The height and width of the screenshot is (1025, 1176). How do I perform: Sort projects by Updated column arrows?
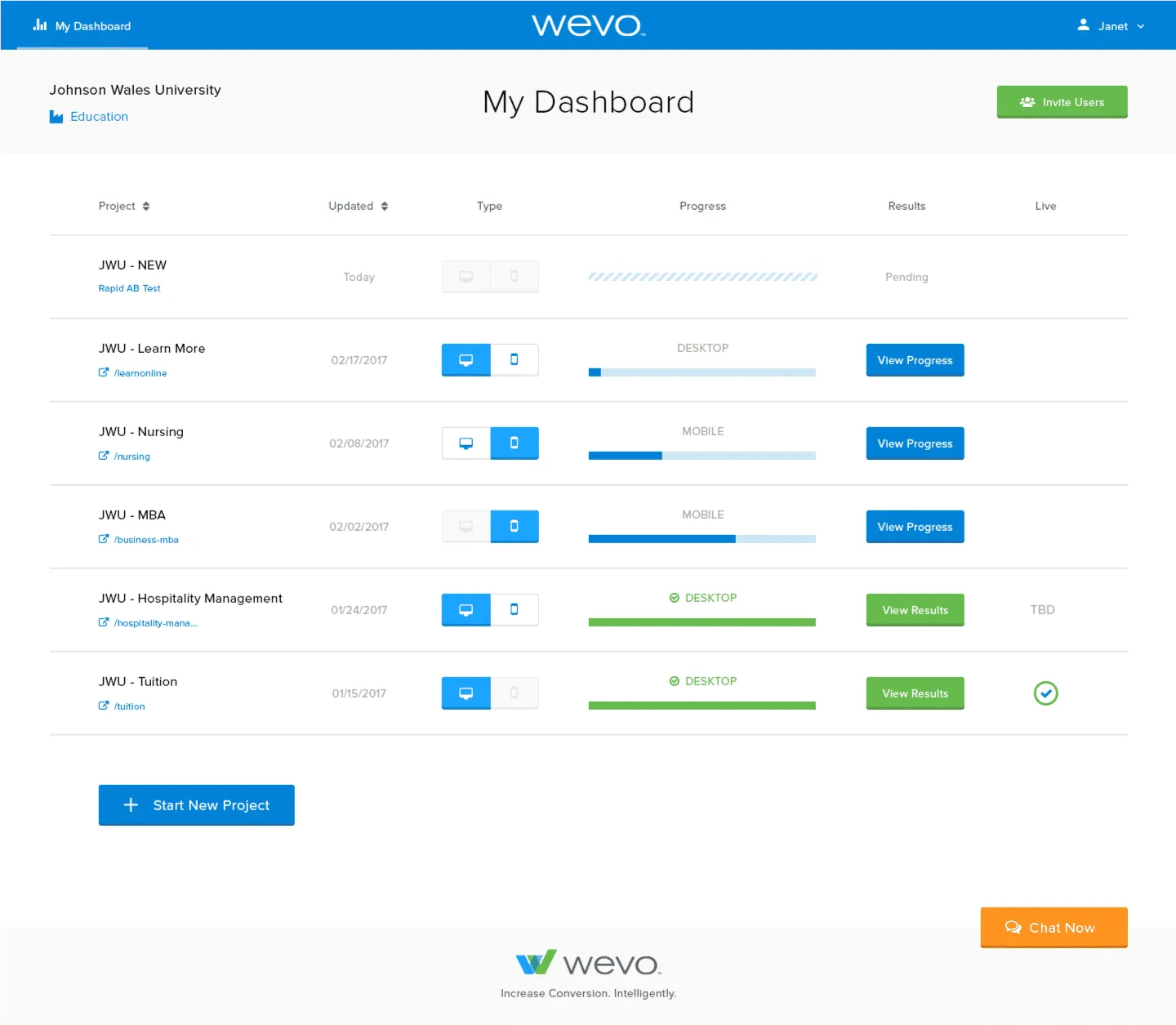(385, 206)
